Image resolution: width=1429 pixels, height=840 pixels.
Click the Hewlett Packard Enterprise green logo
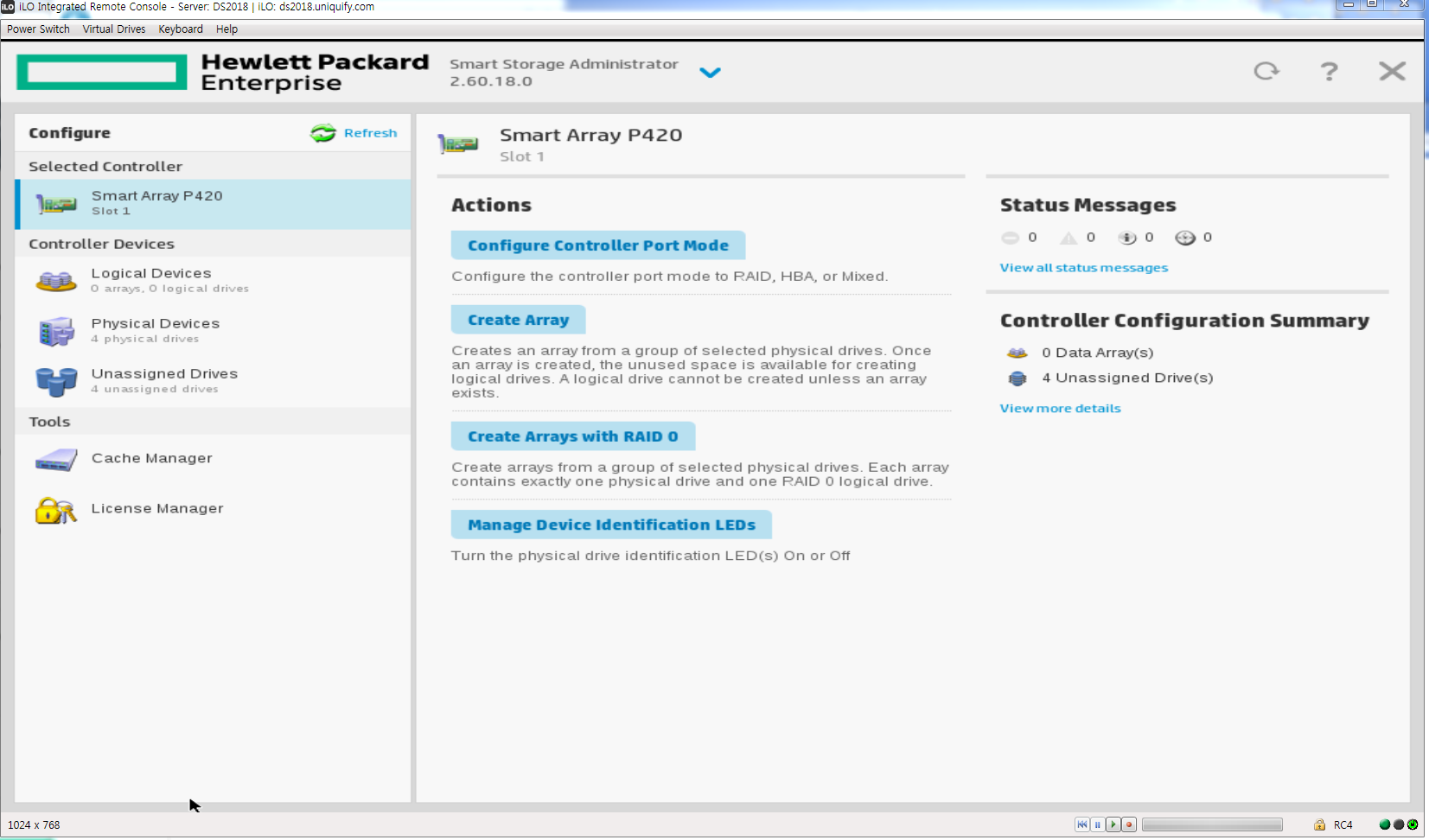tap(102, 72)
